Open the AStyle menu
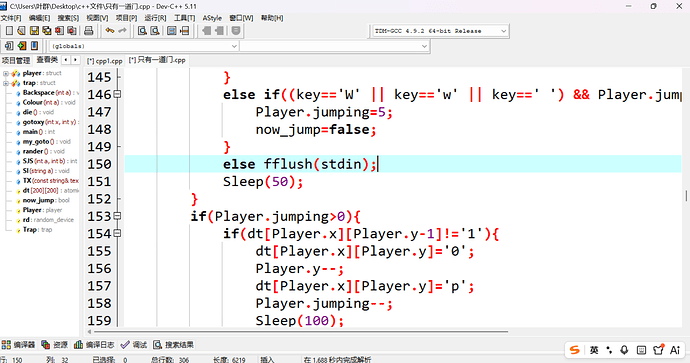This screenshot has height=363, width=690. click(x=212, y=18)
